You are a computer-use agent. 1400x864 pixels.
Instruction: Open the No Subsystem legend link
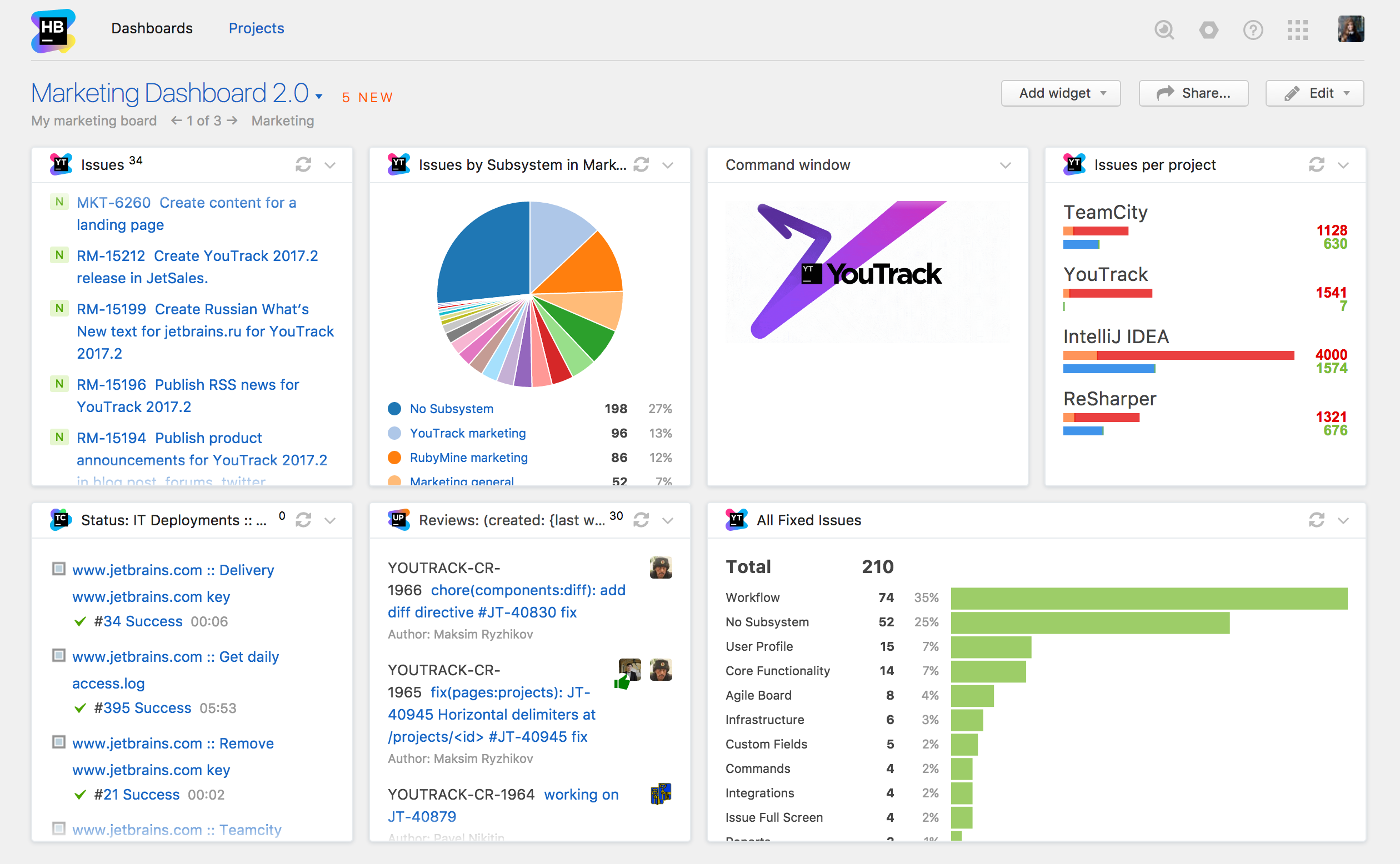click(451, 409)
